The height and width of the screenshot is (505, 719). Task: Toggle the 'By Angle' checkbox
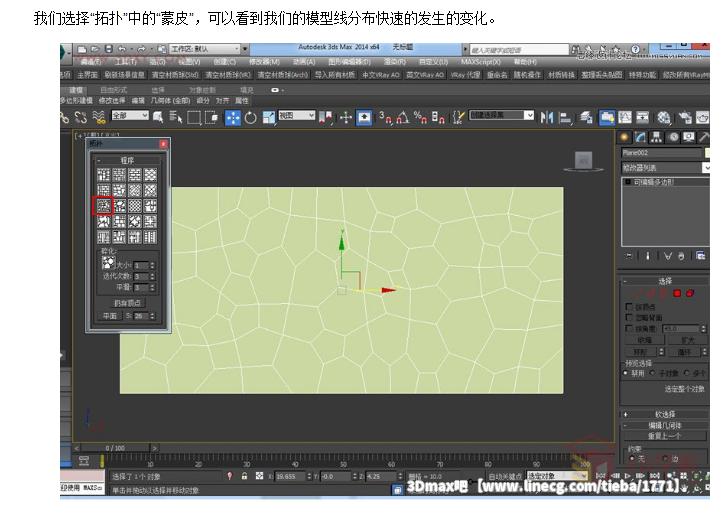629,328
